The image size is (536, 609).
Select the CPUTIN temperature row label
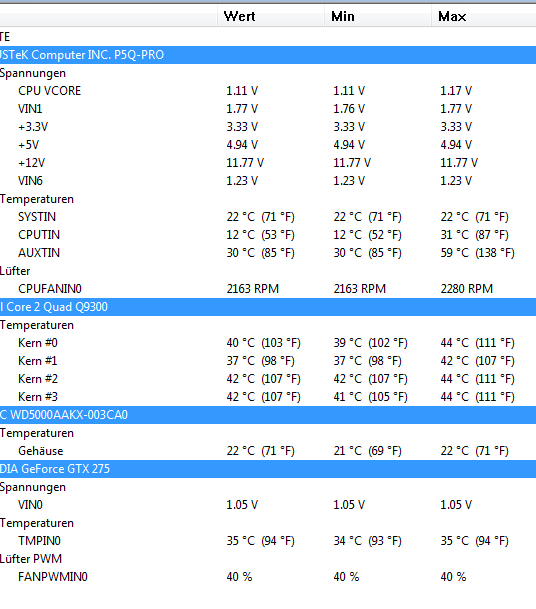coord(39,235)
